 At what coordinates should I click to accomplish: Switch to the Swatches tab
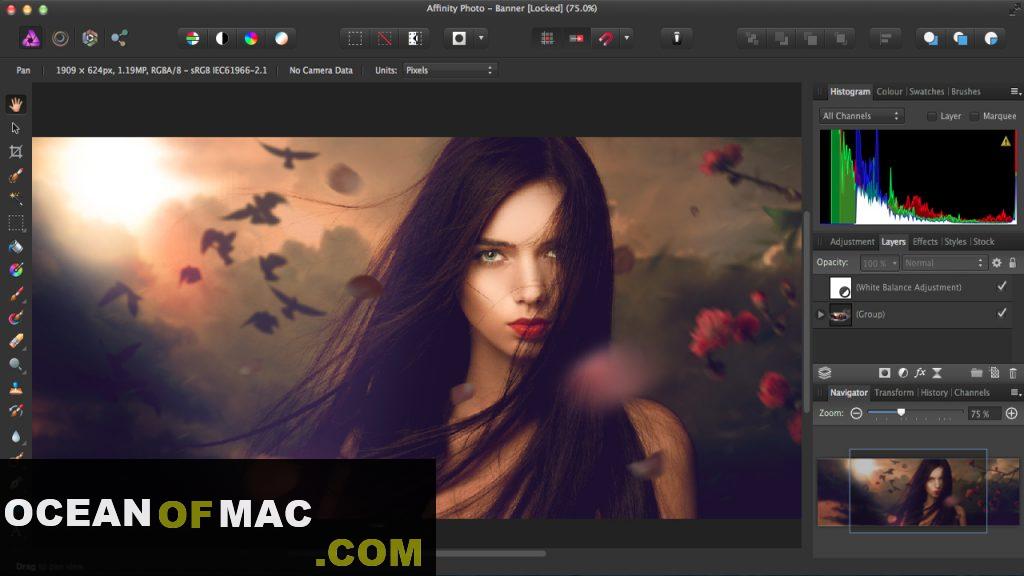pos(927,91)
